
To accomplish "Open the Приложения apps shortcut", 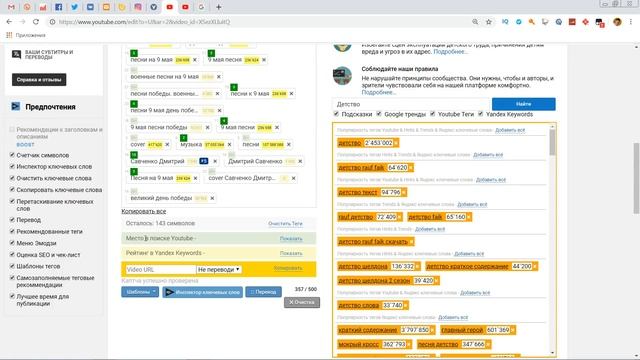I will 26,35.
